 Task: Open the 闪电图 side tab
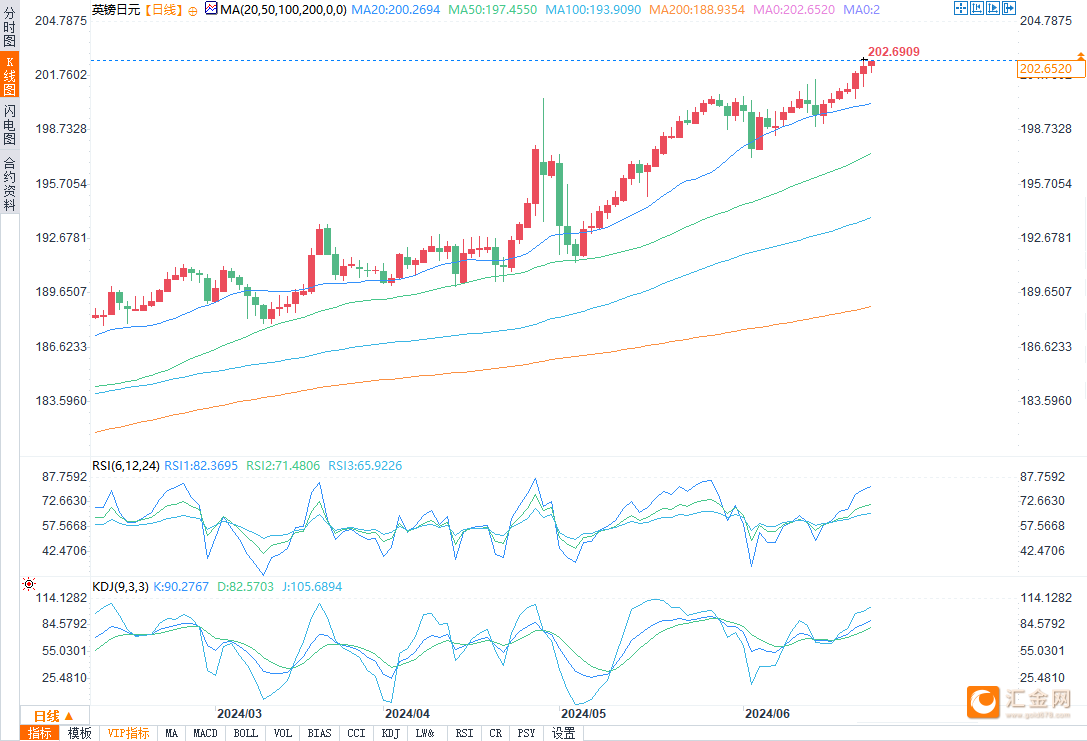[9, 125]
